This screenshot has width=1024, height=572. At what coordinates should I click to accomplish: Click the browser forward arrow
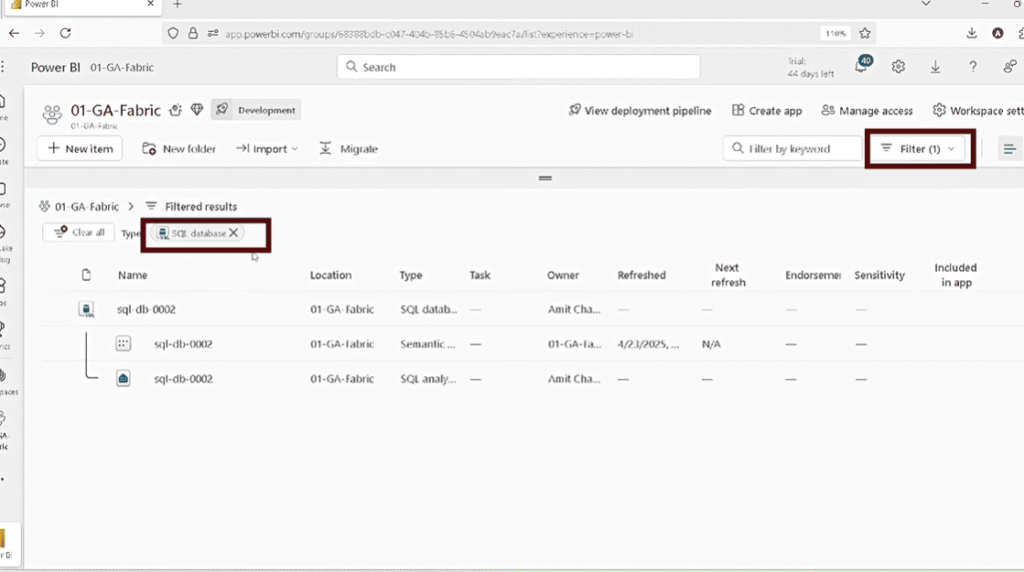[x=39, y=33]
